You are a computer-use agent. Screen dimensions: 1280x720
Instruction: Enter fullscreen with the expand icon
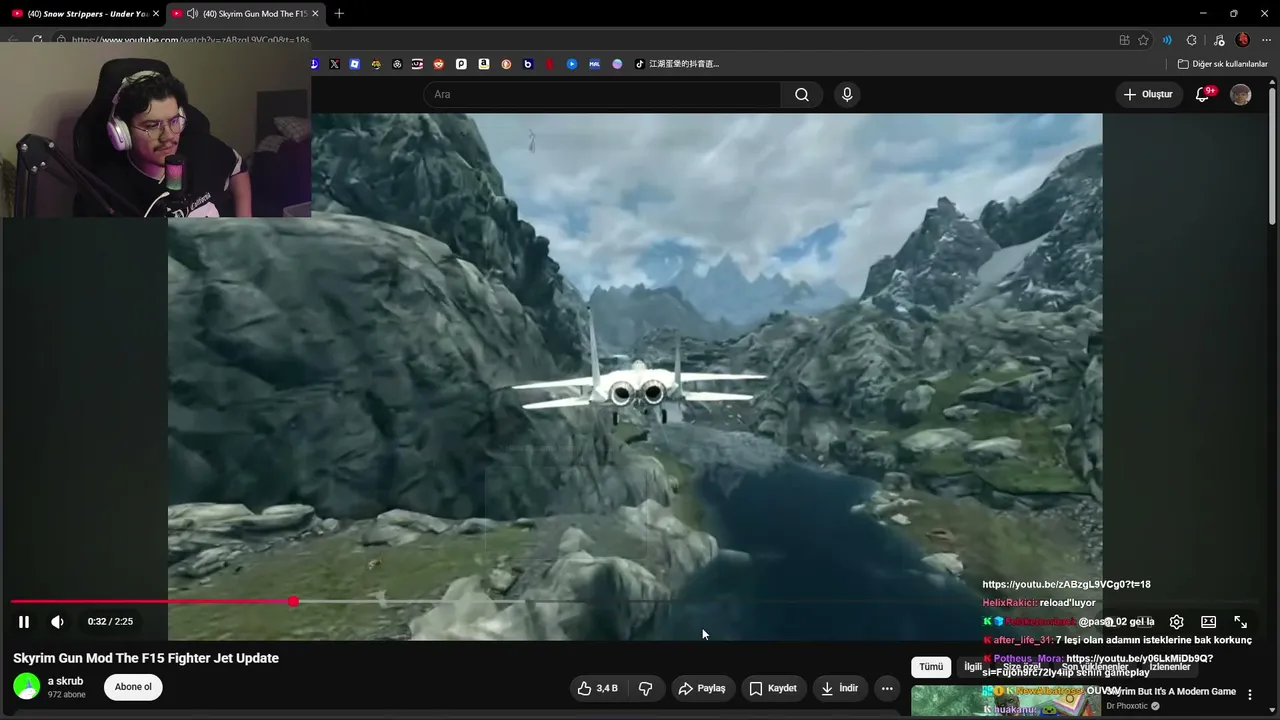[x=1240, y=622]
